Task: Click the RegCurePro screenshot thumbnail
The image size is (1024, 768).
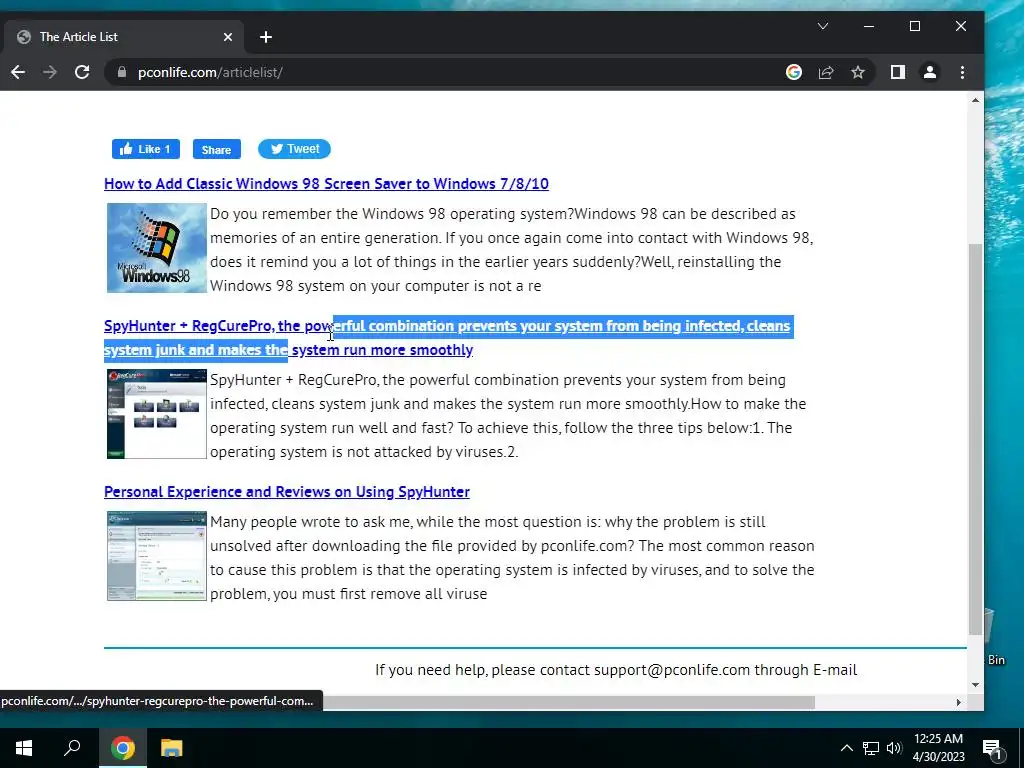Action: (157, 414)
